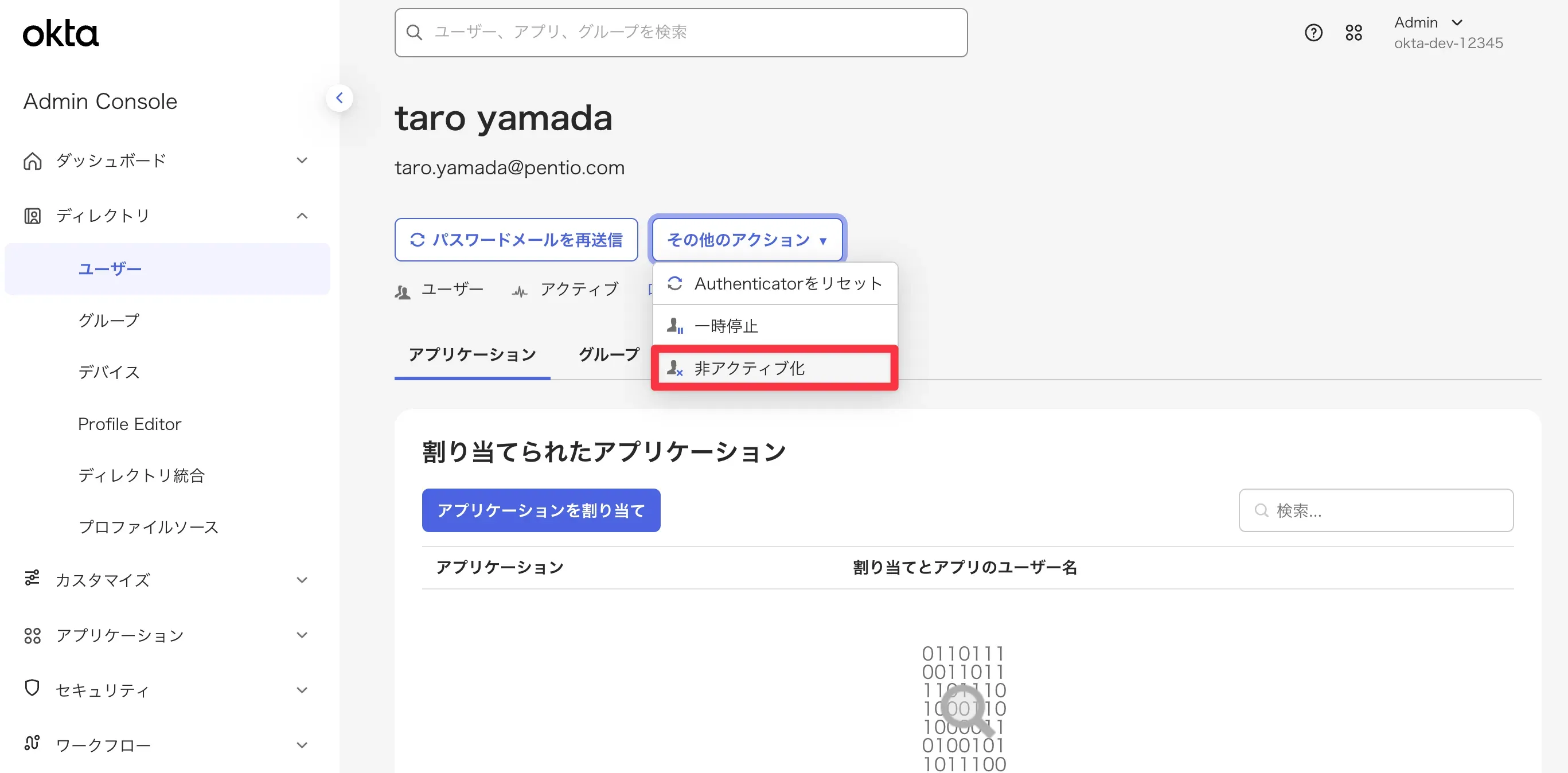Click the help question mark icon

[x=1313, y=32]
